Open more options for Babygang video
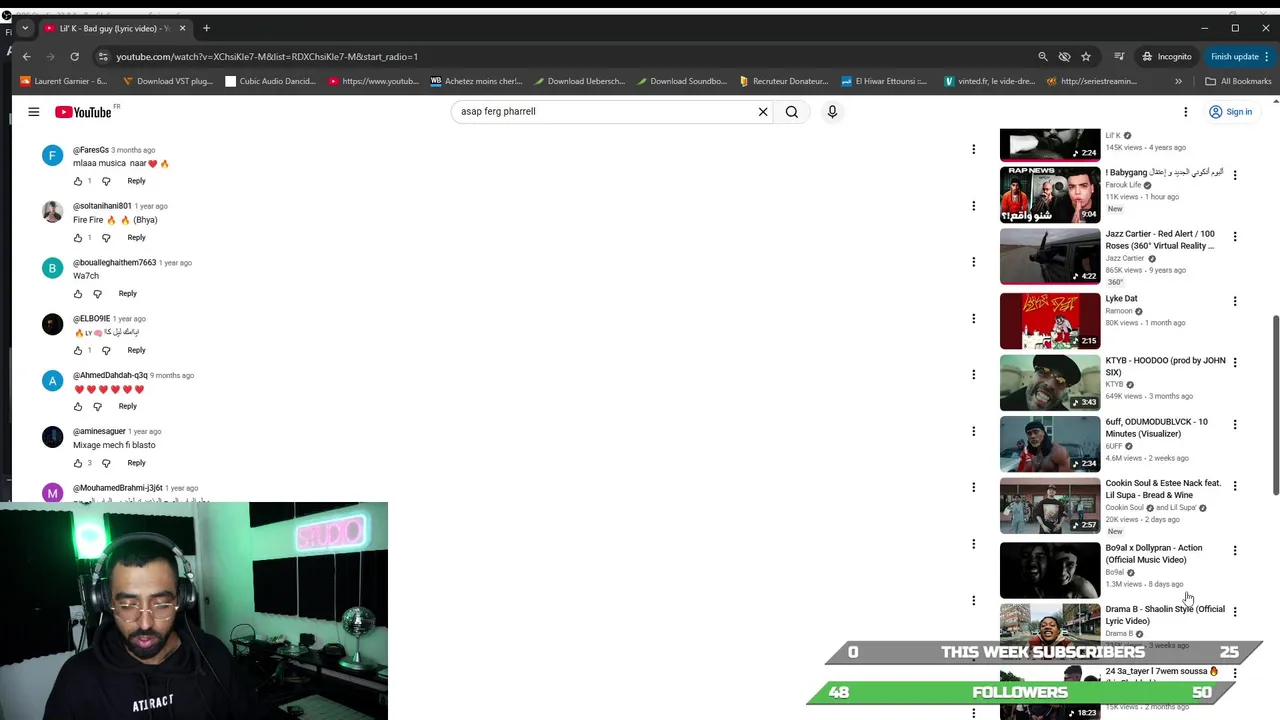 (1235, 175)
